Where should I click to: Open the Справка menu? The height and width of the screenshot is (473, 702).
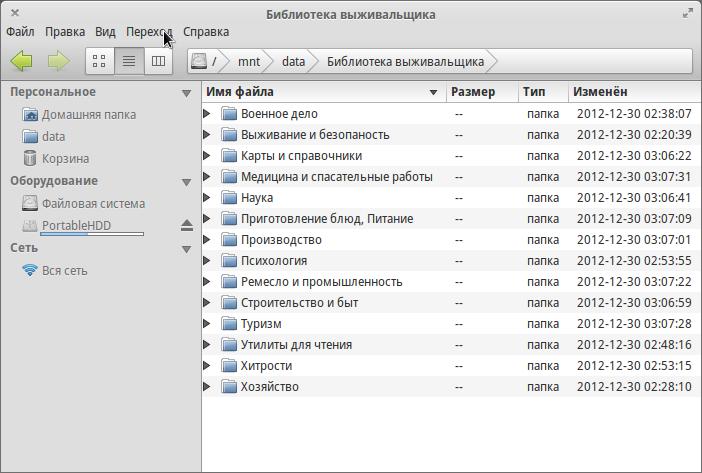(206, 32)
